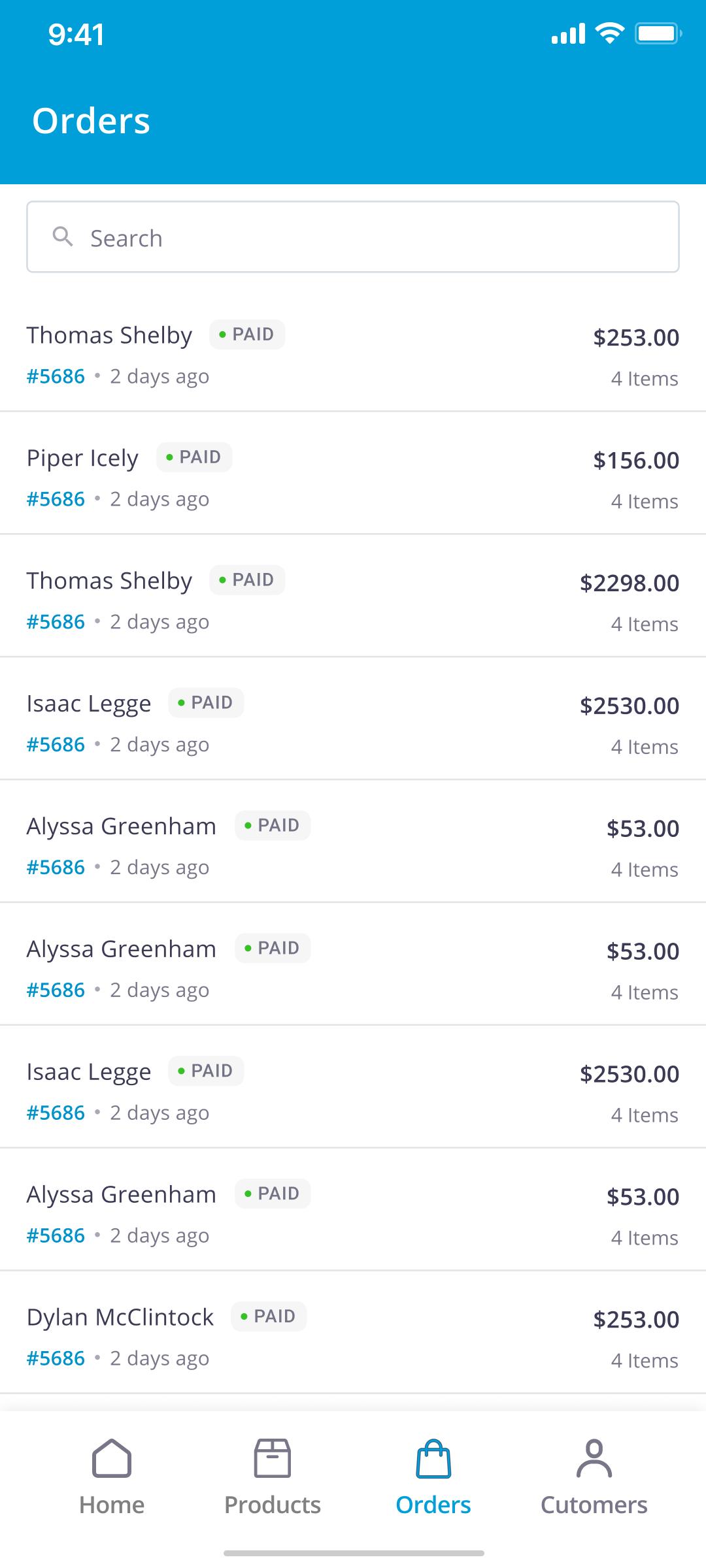The image size is (706, 1568).
Task: Select the $156.00 order amount
Action: click(636, 460)
